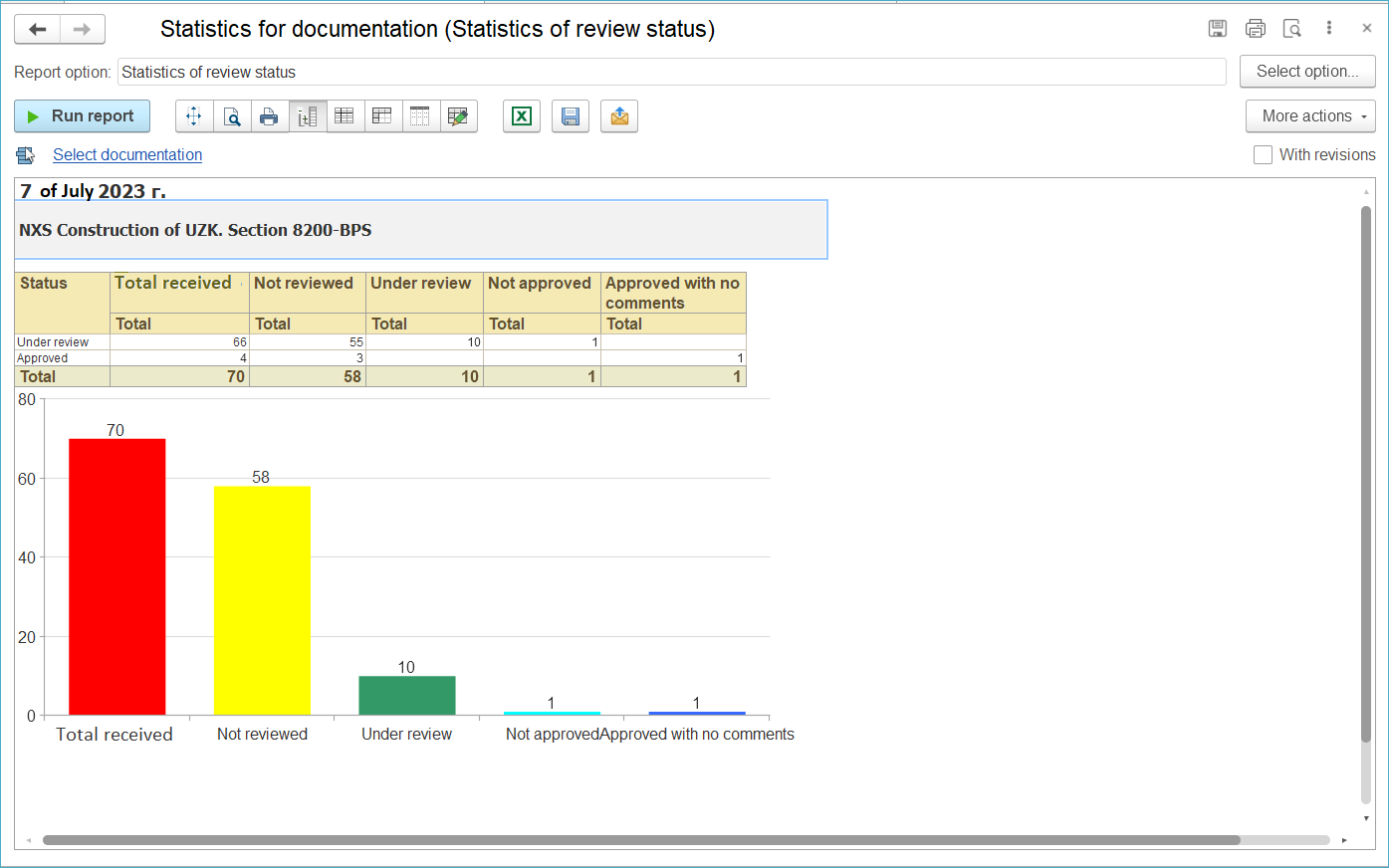Export the report to Excel
Screen dimensions: 1389x868
tap(521, 116)
